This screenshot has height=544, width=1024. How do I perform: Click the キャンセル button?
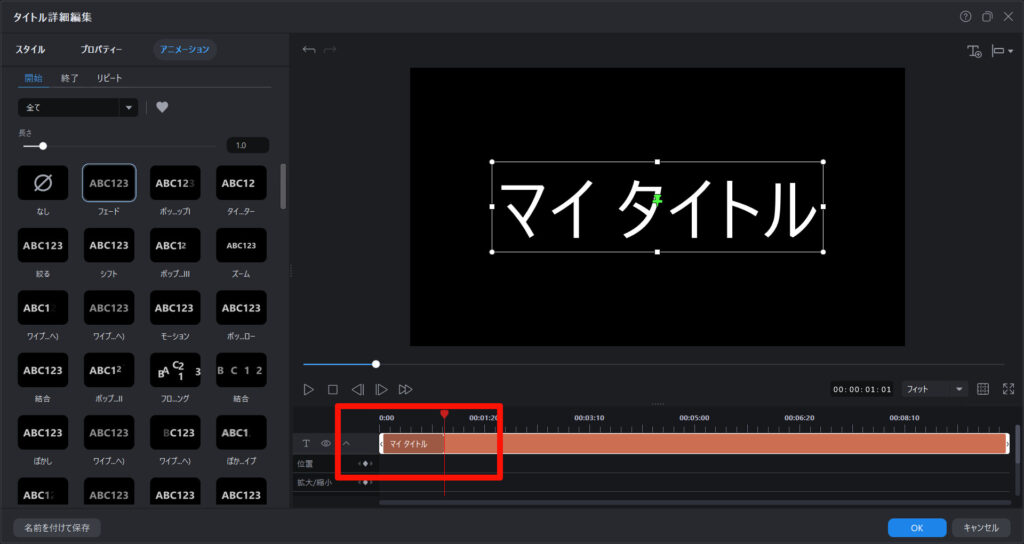981,527
